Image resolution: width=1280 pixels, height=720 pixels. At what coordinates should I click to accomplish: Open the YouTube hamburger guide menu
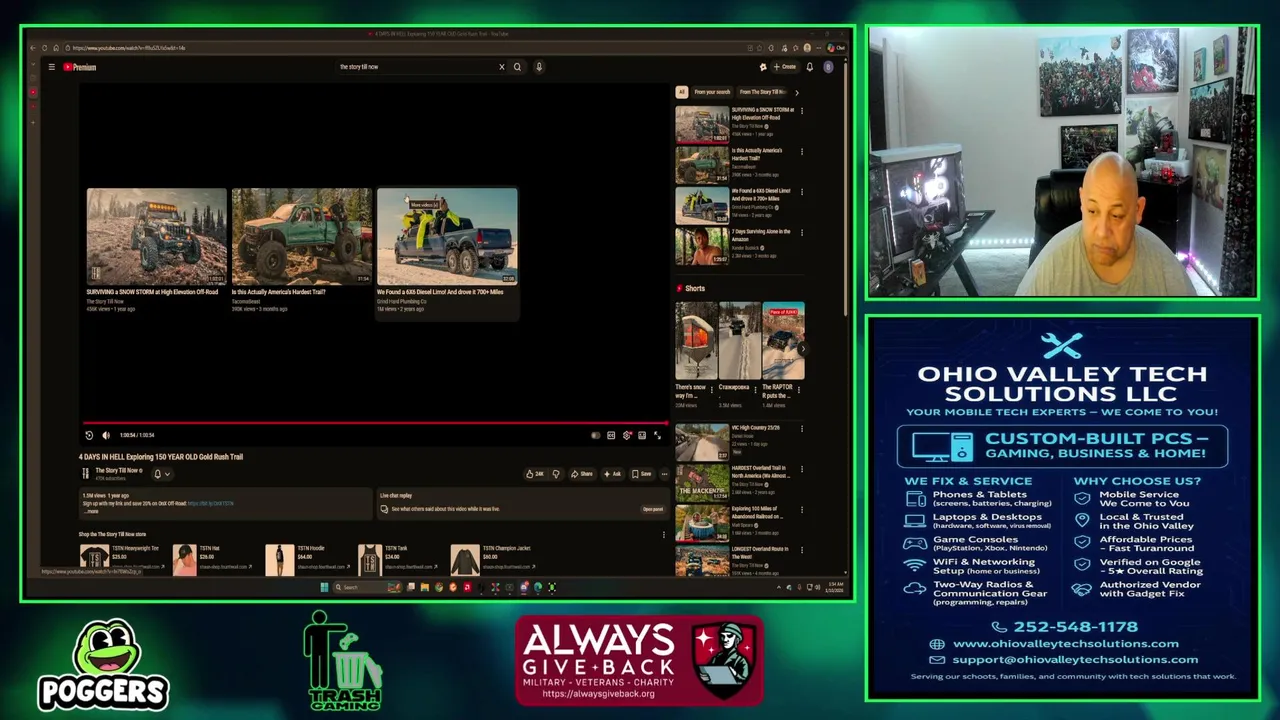coord(51,67)
